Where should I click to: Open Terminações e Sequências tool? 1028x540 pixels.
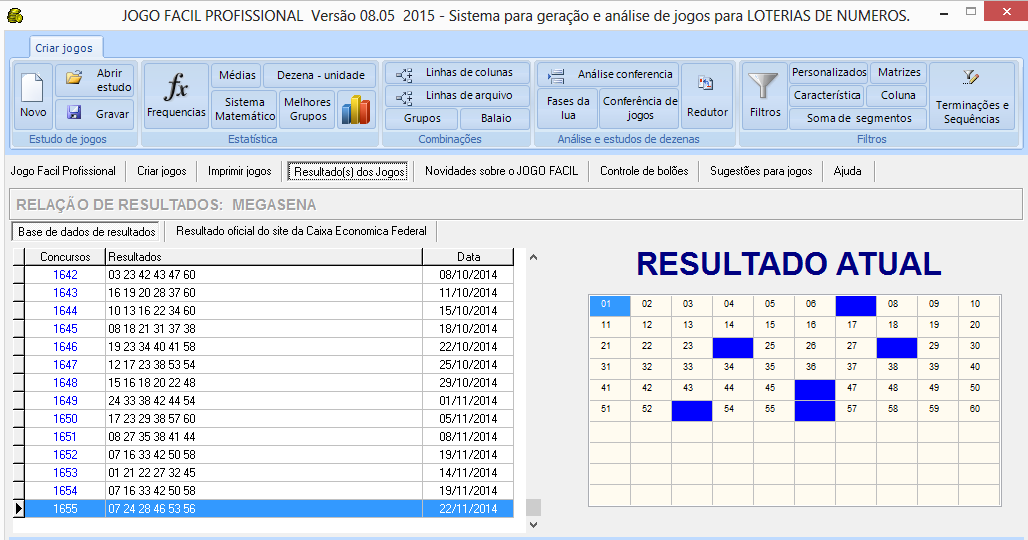click(971, 96)
